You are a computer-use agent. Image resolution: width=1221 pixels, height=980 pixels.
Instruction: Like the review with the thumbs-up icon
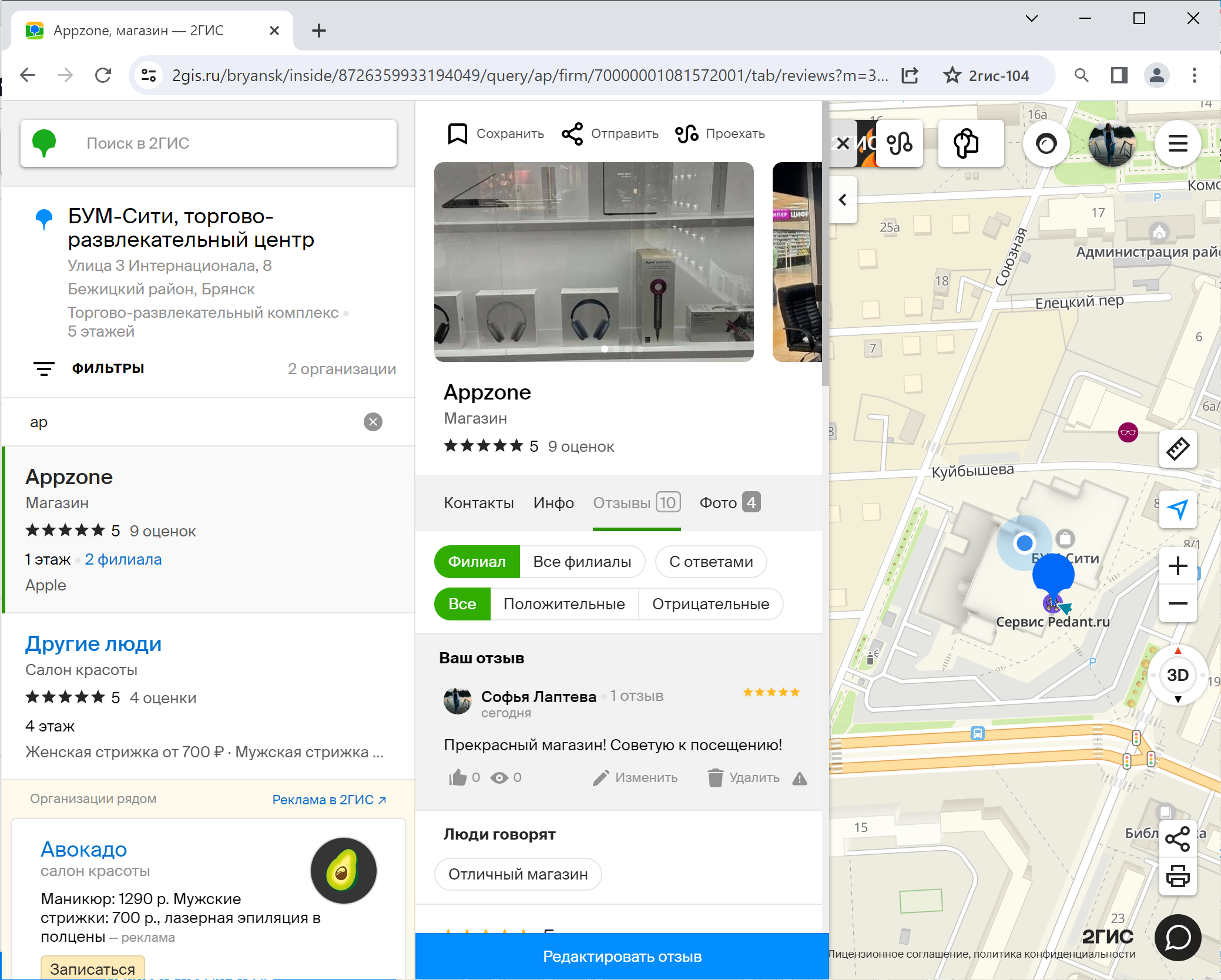(x=458, y=778)
